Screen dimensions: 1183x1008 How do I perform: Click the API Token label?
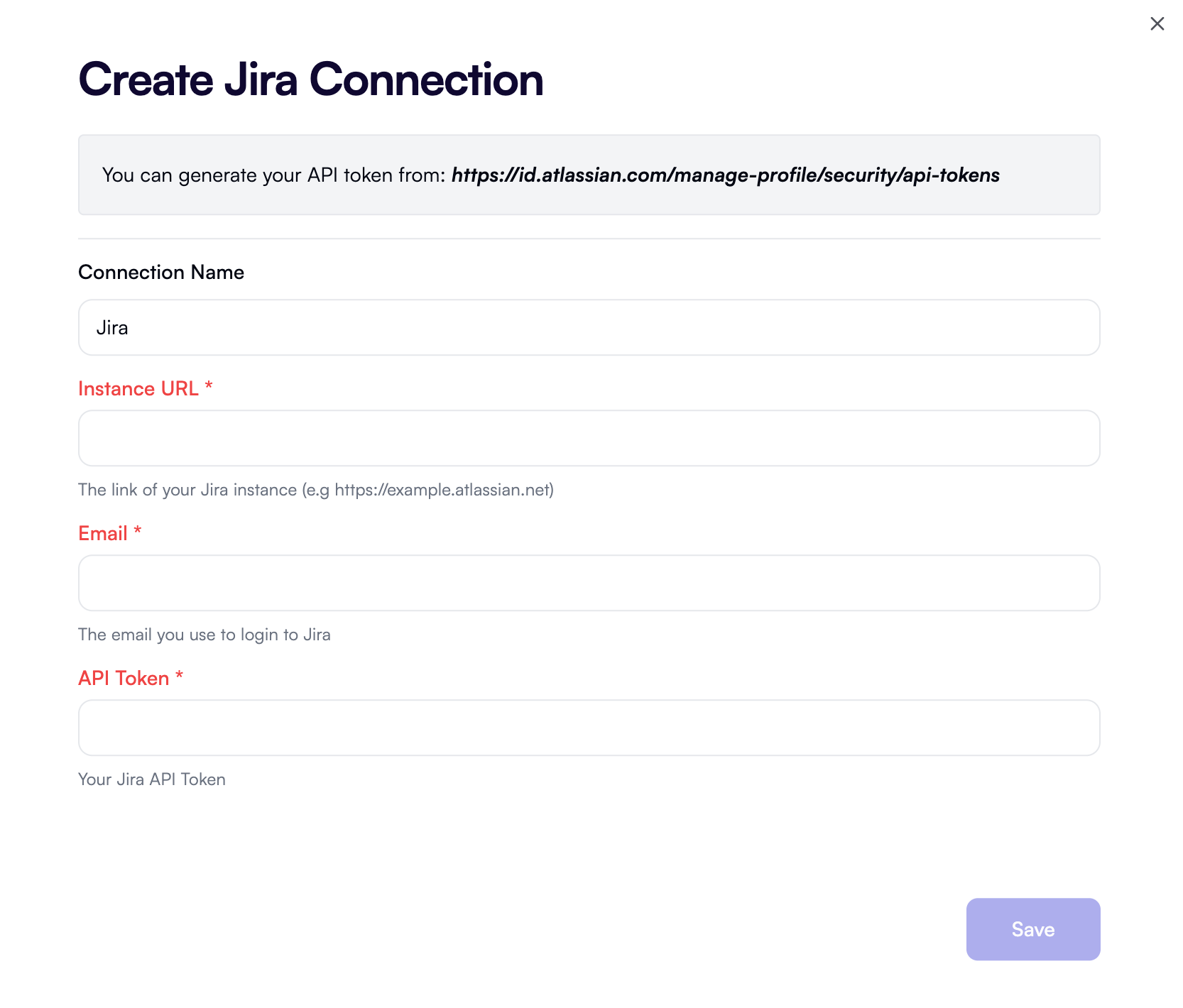tap(124, 678)
